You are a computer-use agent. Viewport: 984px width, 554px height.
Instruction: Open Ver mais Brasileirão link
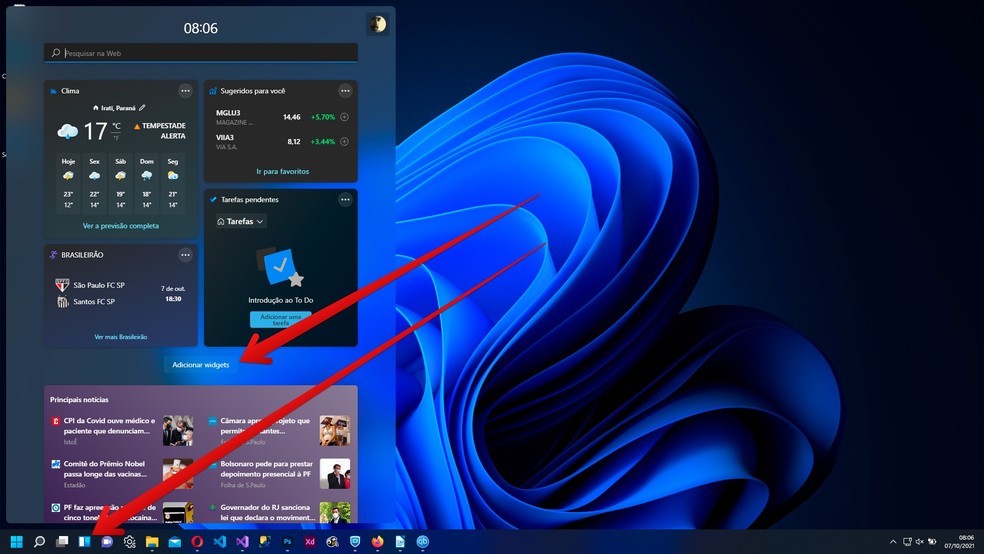tap(121, 337)
